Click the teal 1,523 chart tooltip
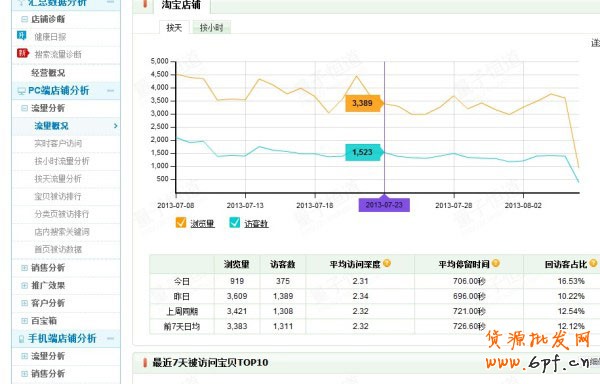 coord(364,152)
